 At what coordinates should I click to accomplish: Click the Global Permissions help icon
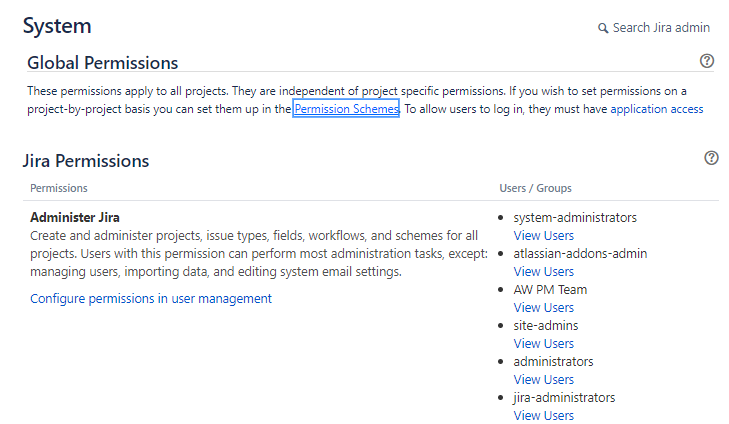point(707,61)
